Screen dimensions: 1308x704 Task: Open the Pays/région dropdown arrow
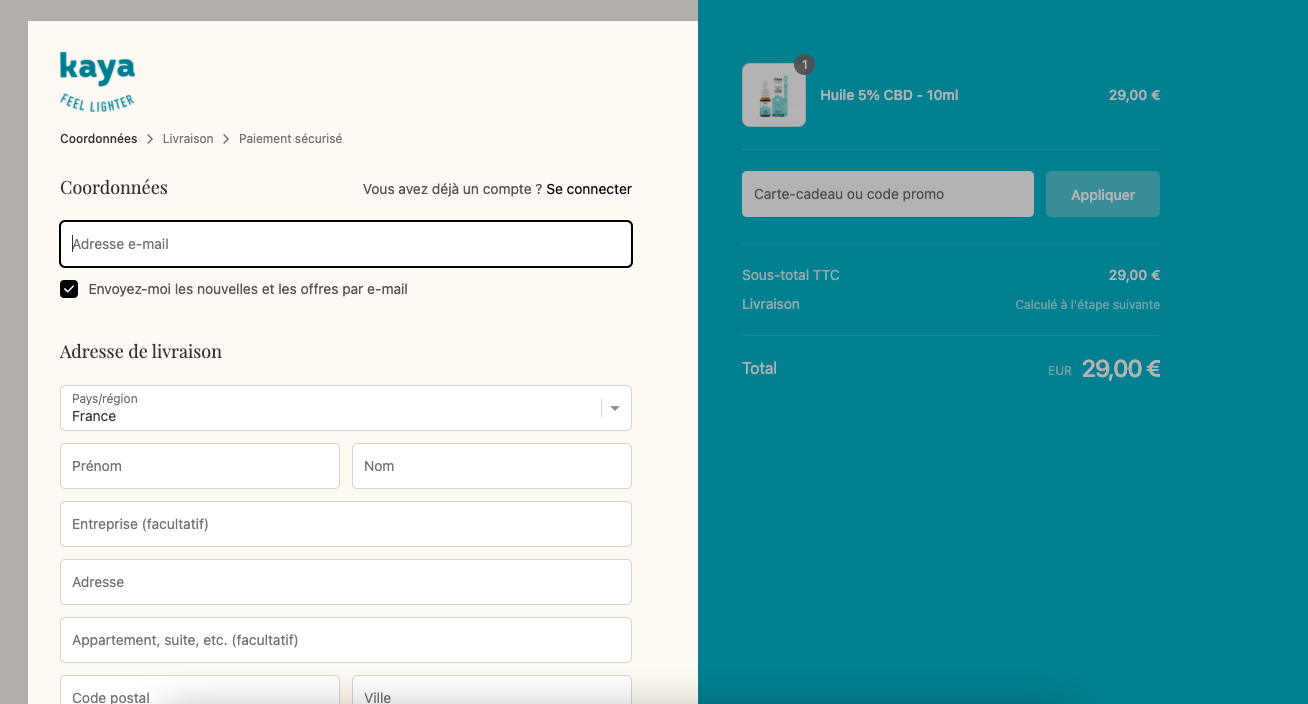(x=615, y=408)
